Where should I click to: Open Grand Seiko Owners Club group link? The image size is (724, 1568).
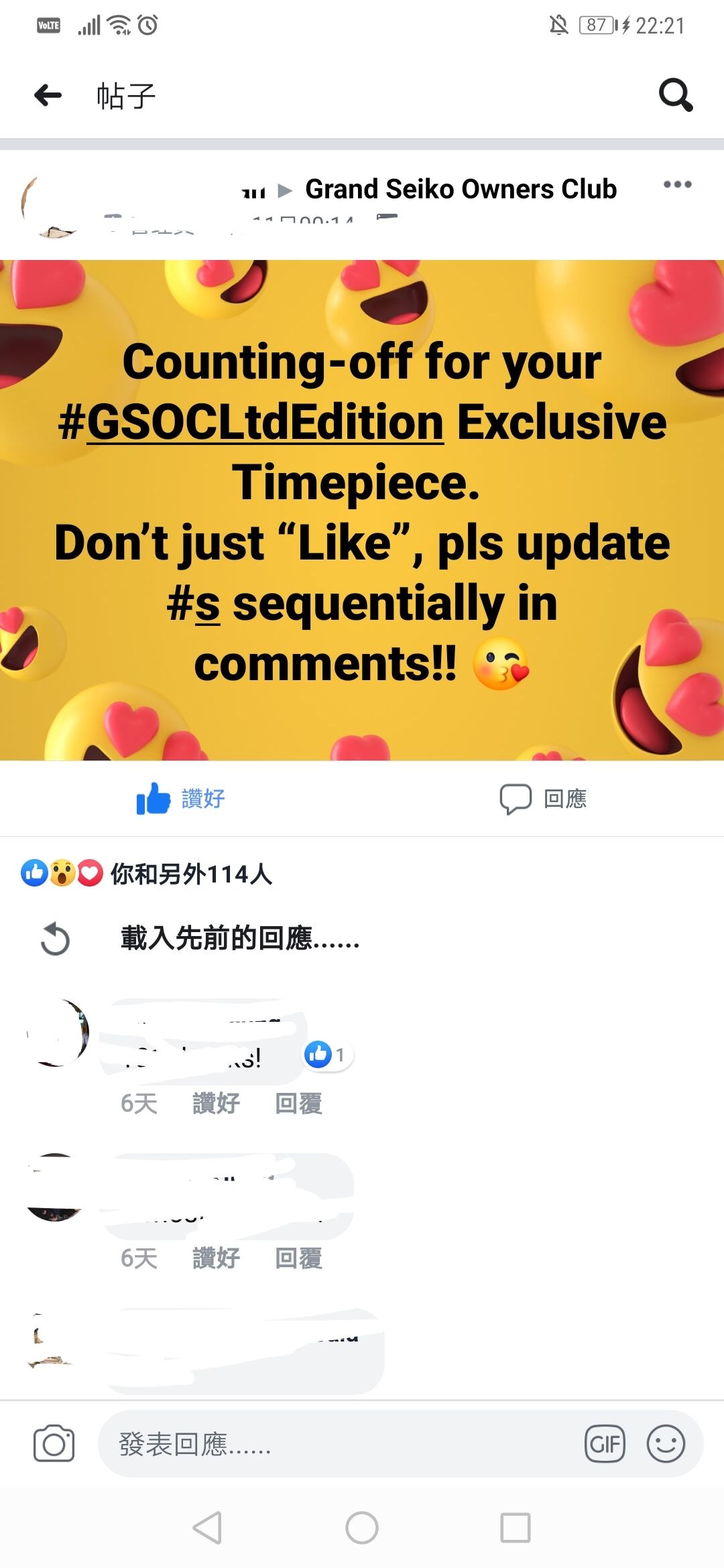pyautogui.click(x=461, y=189)
